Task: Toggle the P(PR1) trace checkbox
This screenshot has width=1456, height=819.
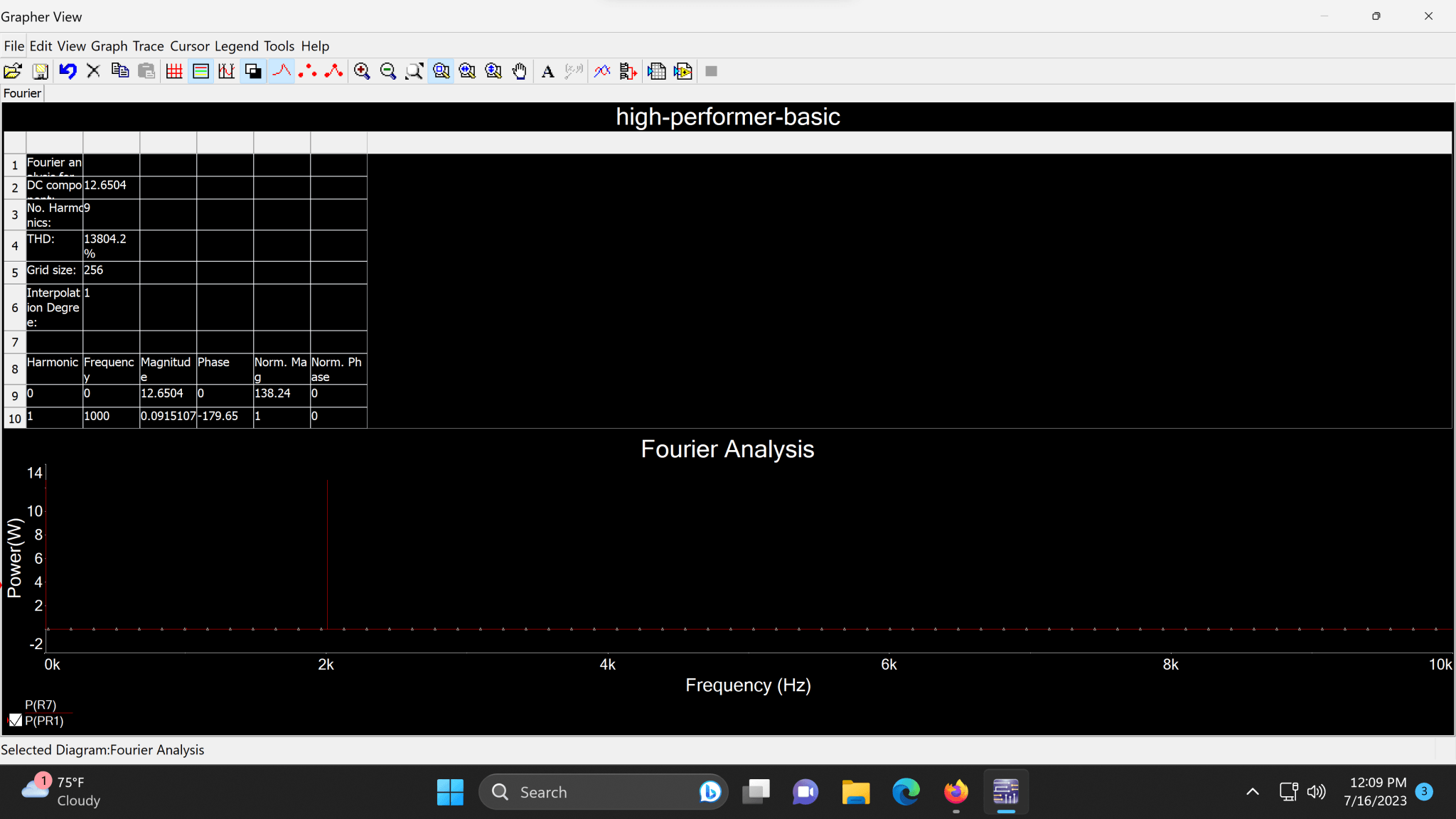Action: coord(15,720)
